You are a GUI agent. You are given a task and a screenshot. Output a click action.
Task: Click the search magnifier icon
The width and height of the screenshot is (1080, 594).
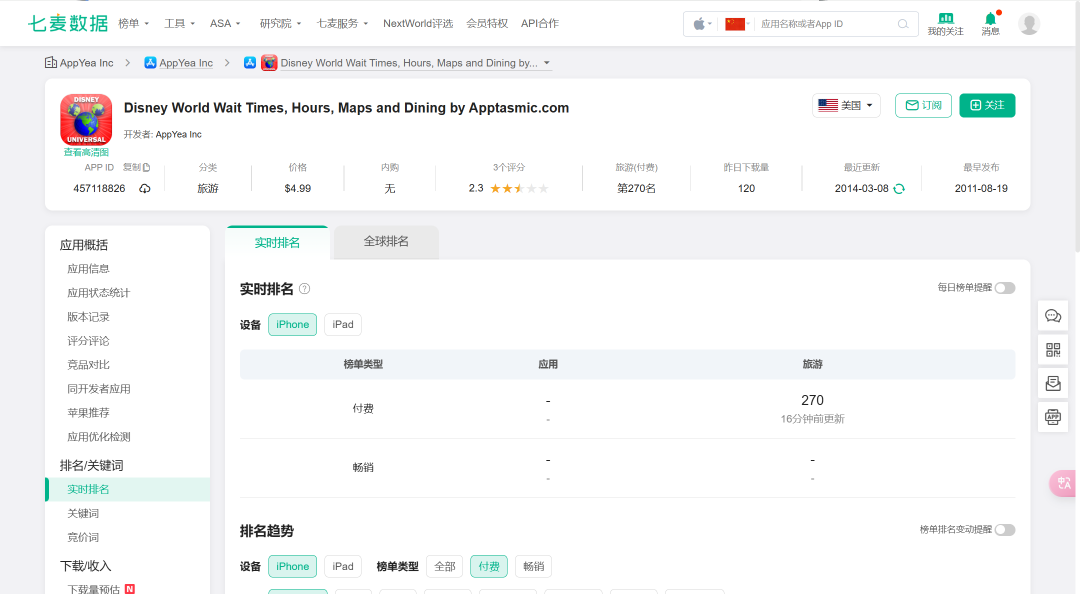[x=903, y=24]
